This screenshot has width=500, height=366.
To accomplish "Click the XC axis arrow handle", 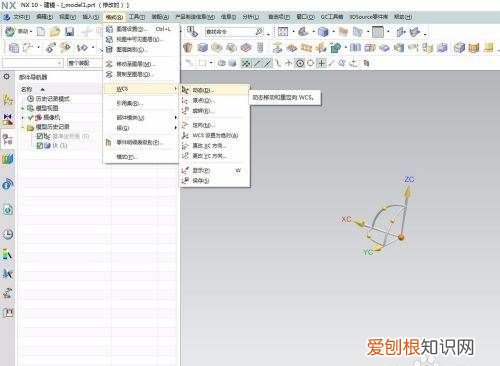I will 359,223.
